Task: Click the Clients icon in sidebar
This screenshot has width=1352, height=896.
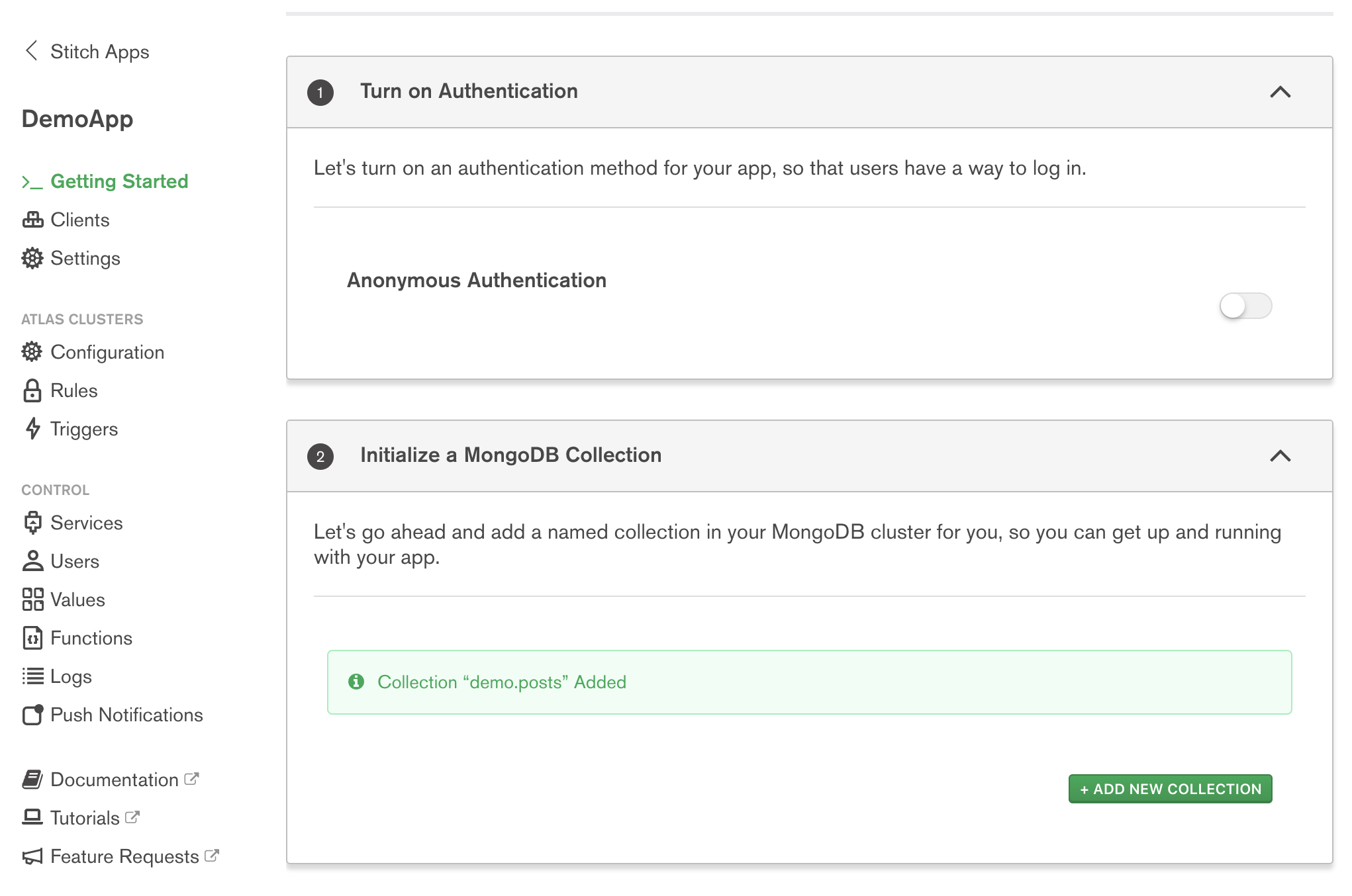Action: 32,220
